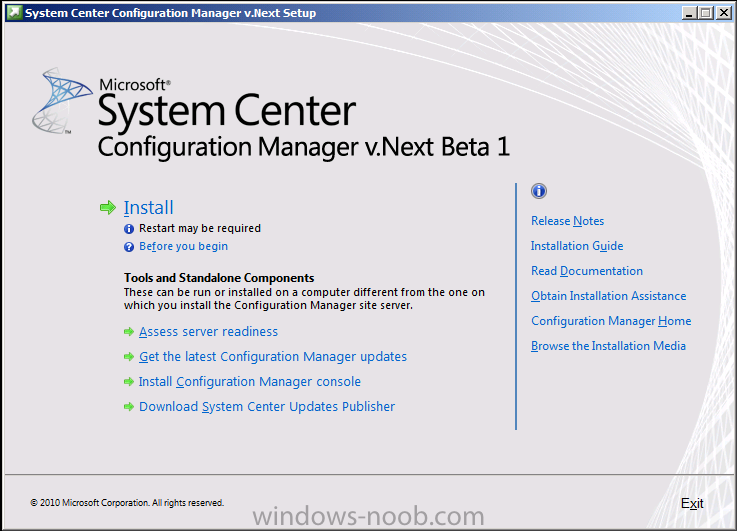Install Configuration Manager console
This screenshot has height=531, width=737.
(250, 382)
